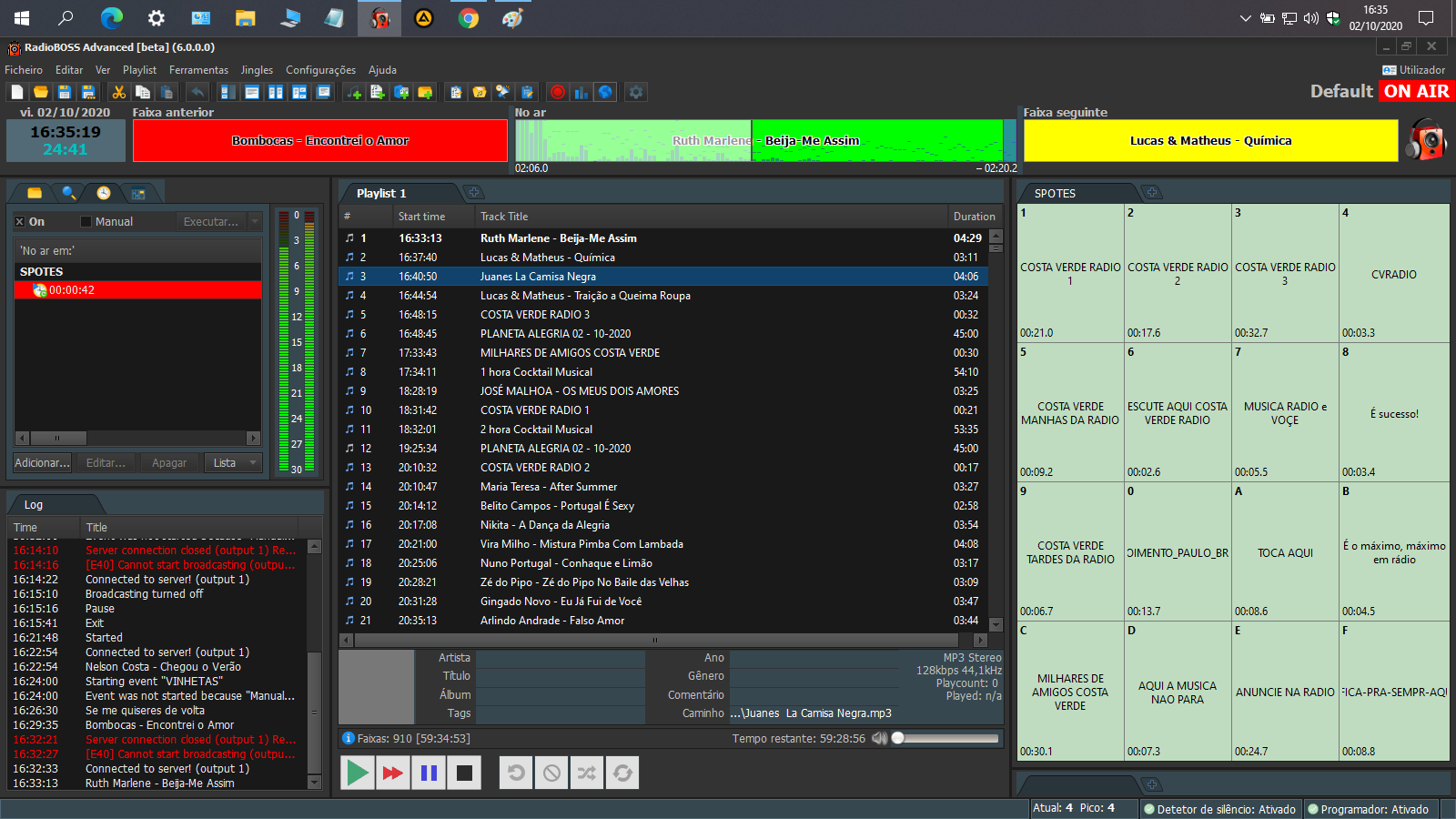Trigger the TOCA AQUI cart cell

point(1285,551)
